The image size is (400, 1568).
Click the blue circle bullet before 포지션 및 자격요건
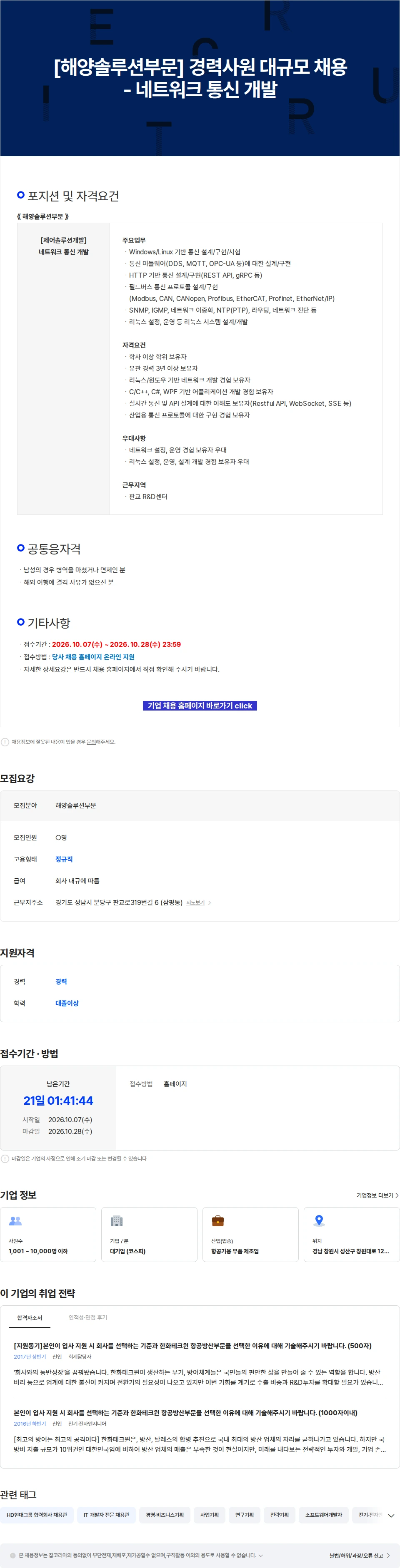pos(21,195)
